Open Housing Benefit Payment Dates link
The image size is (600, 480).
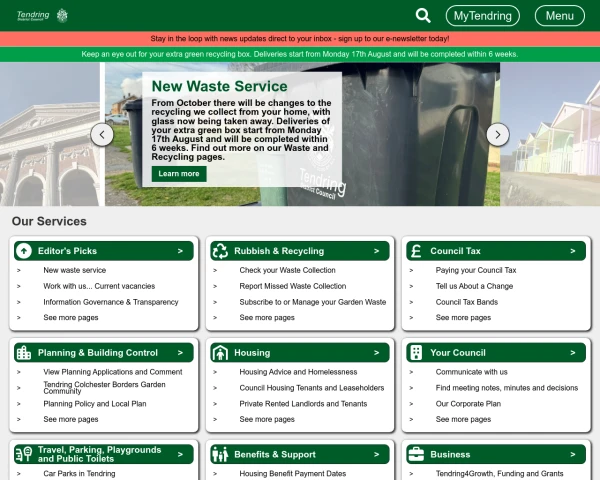293,473
